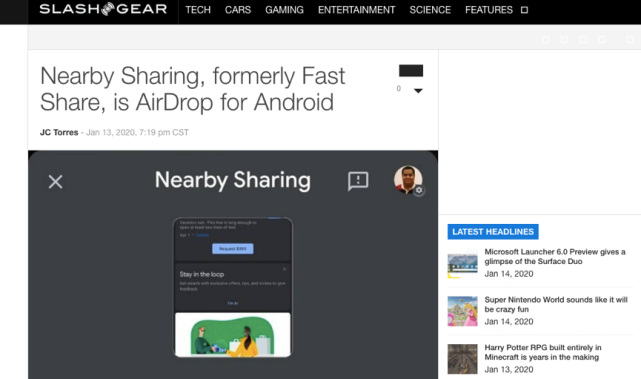Open Harry Potter RPG Minecraft headline

pos(542,352)
